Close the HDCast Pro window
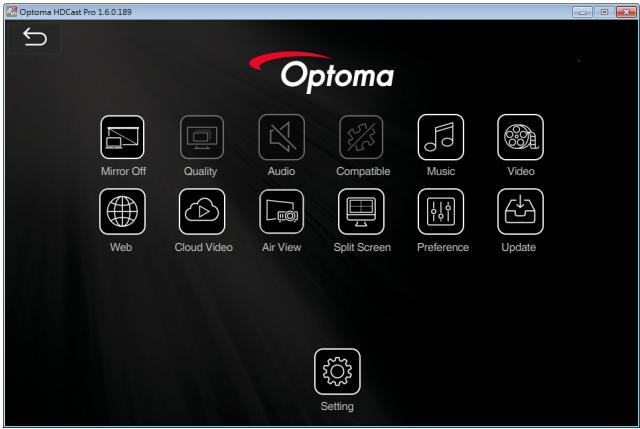The width and height of the screenshot is (640, 429). (x=626, y=12)
